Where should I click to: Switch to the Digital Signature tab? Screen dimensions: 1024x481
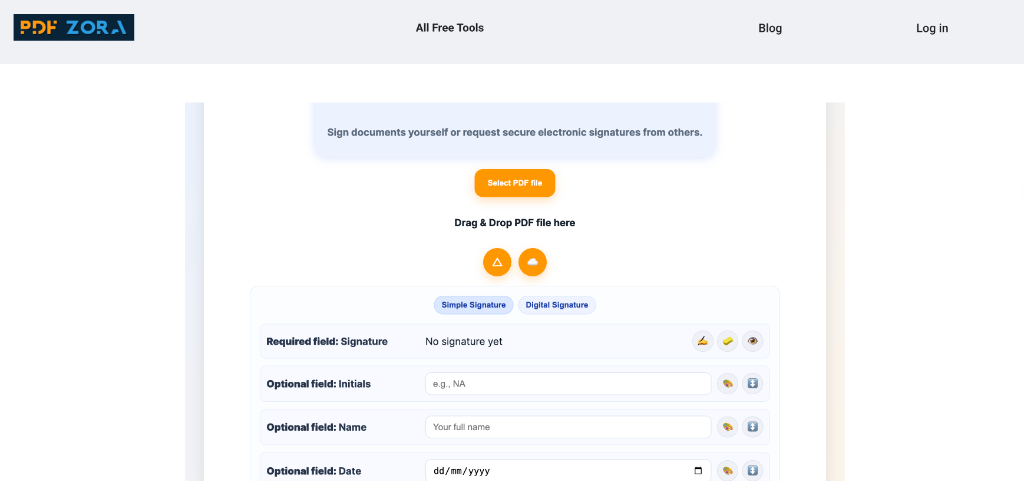click(x=557, y=305)
